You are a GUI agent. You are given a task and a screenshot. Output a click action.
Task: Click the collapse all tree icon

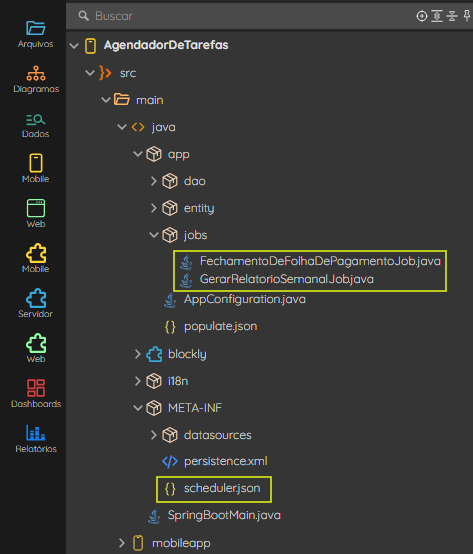[452, 16]
